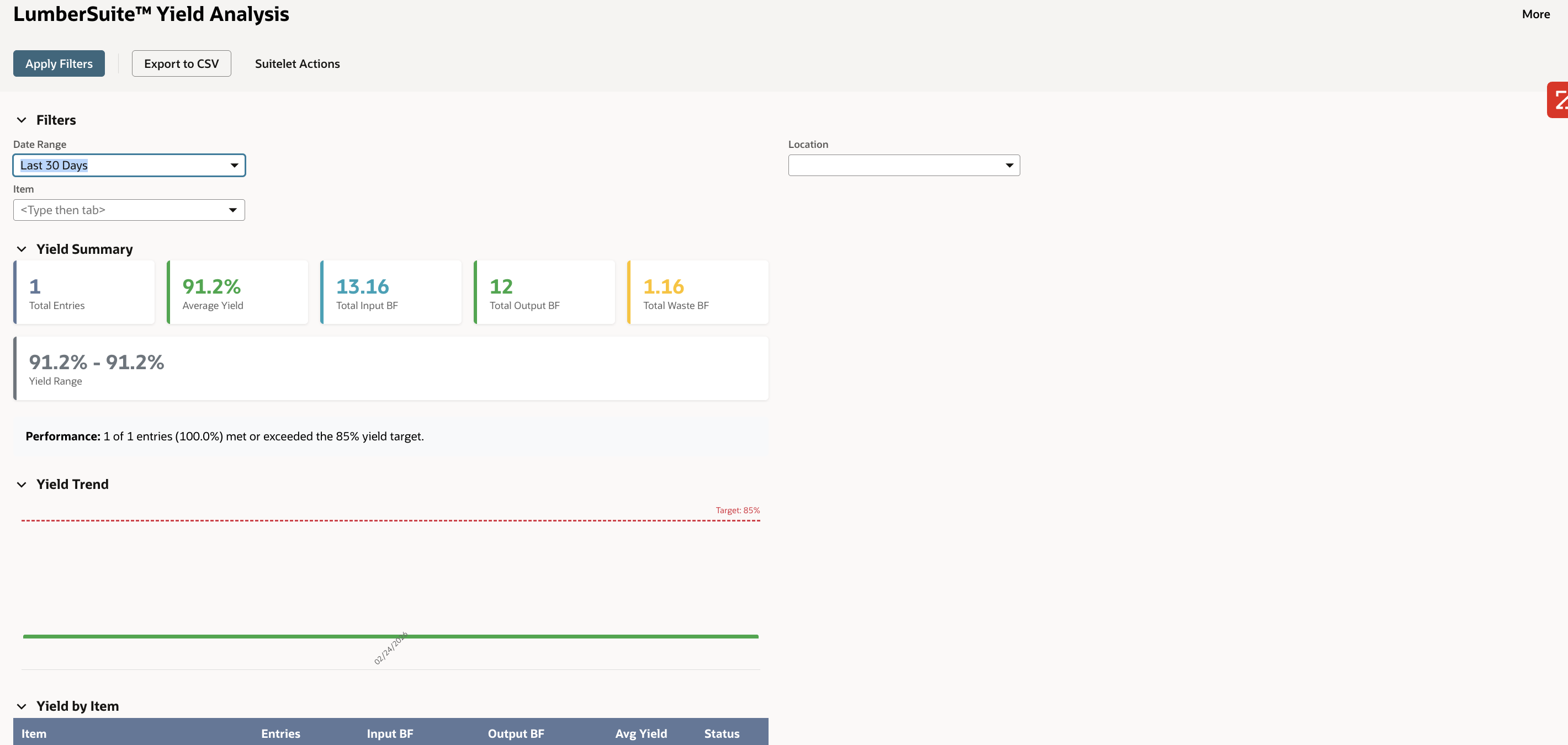Open the red Z widget tab

[1558, 99]
